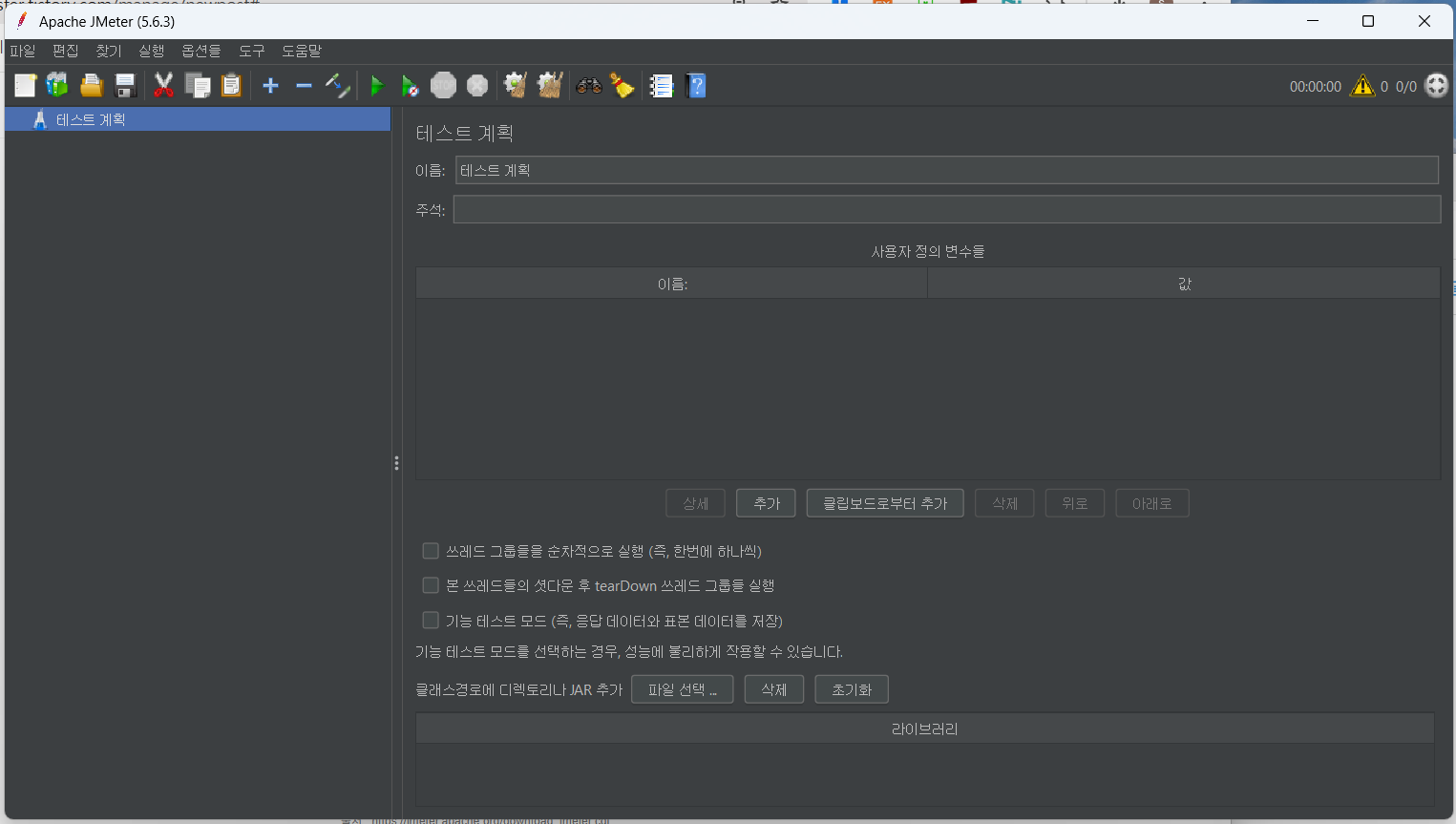This screenshot has width=1456, height=824.
Task: Open the 편집 menu
Action: coord(66,51)
